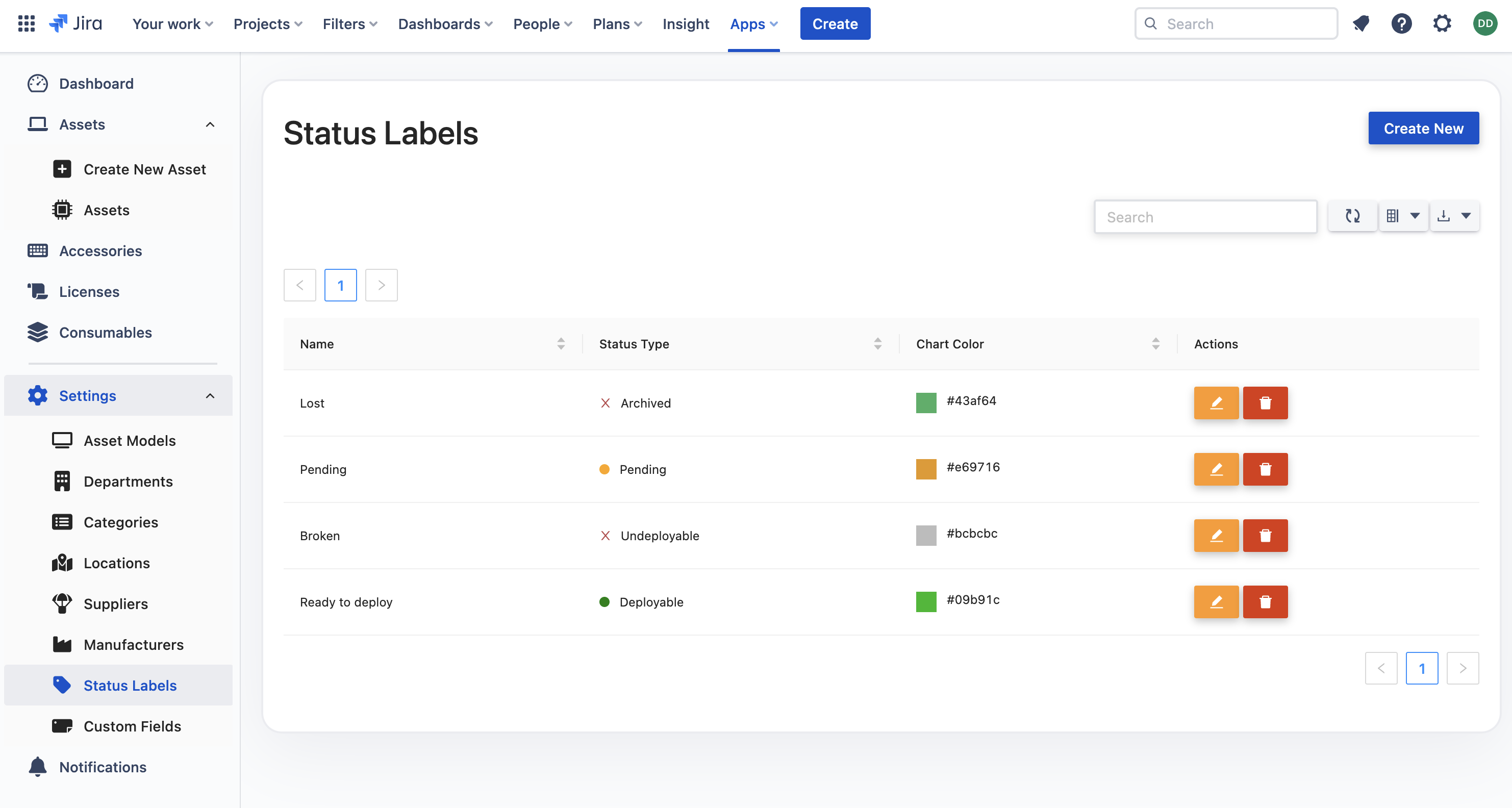The width and height of the screenshot is (1512, 808).
Task: Select the Dashboard icon in sidebar
Action: (x=38, y=83)
